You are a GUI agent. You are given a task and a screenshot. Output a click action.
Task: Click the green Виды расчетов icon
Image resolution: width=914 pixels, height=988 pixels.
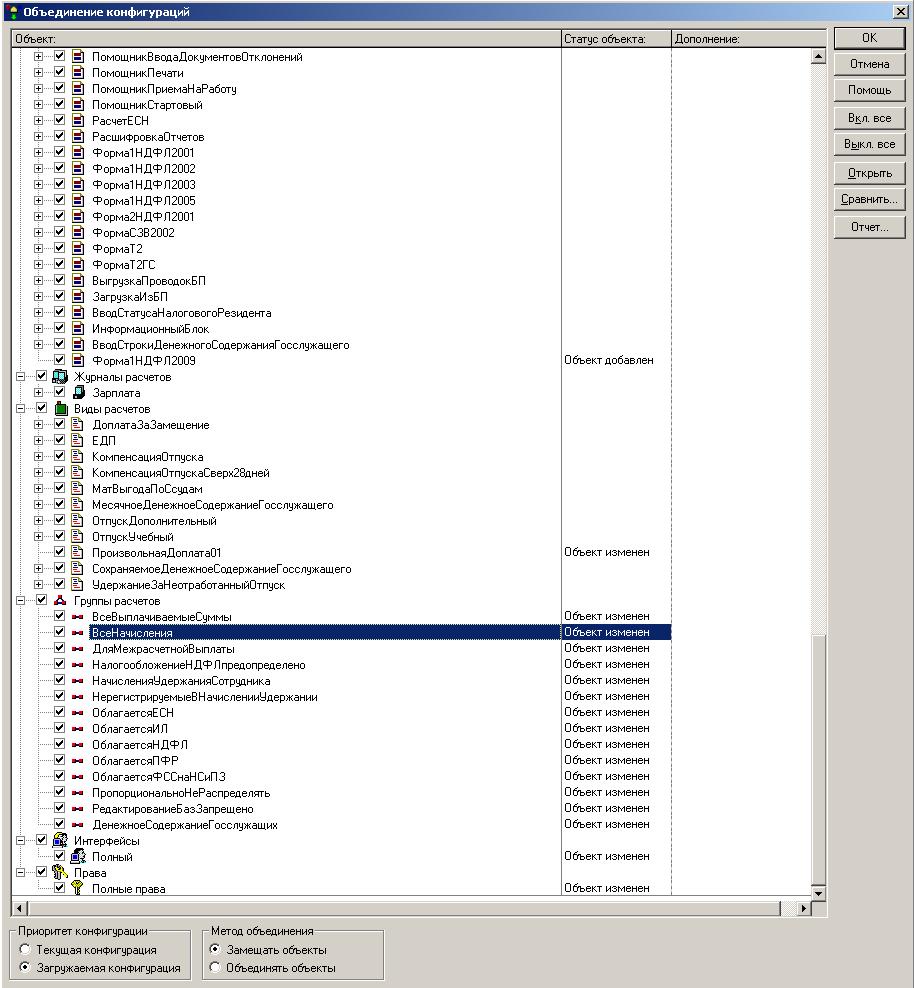click(x=60, y=409)
